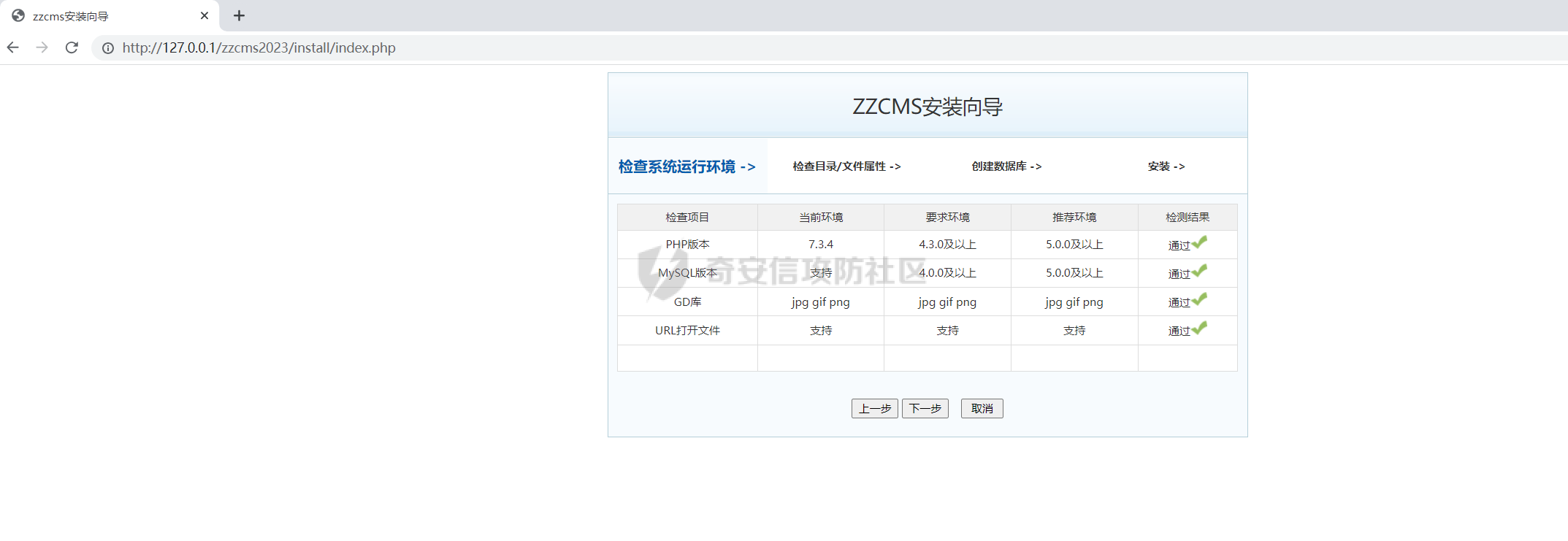This screenshot has height=541, width=1568.
Task: Click the 当前环境 column header
Action: pyautogui.click(x=821, y=218)
